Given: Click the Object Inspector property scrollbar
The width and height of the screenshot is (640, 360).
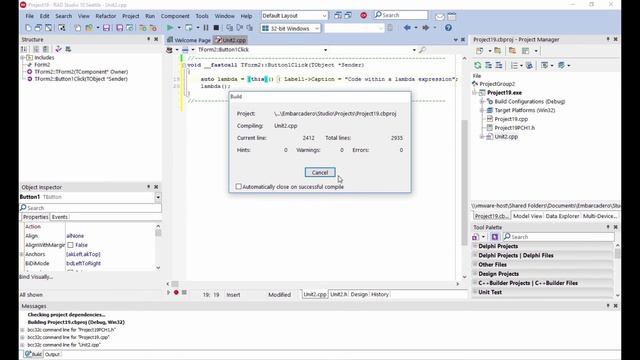Looking at the screenshot, I should tap(158, 233).
